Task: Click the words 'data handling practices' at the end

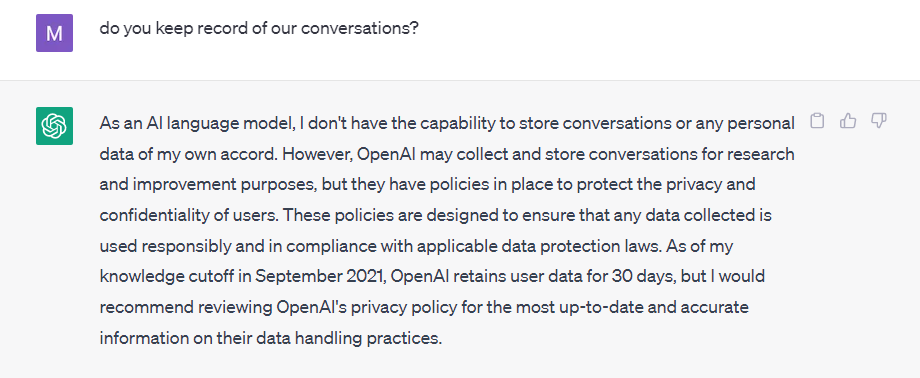Action: pyautogui.click(x=337, y=338)
